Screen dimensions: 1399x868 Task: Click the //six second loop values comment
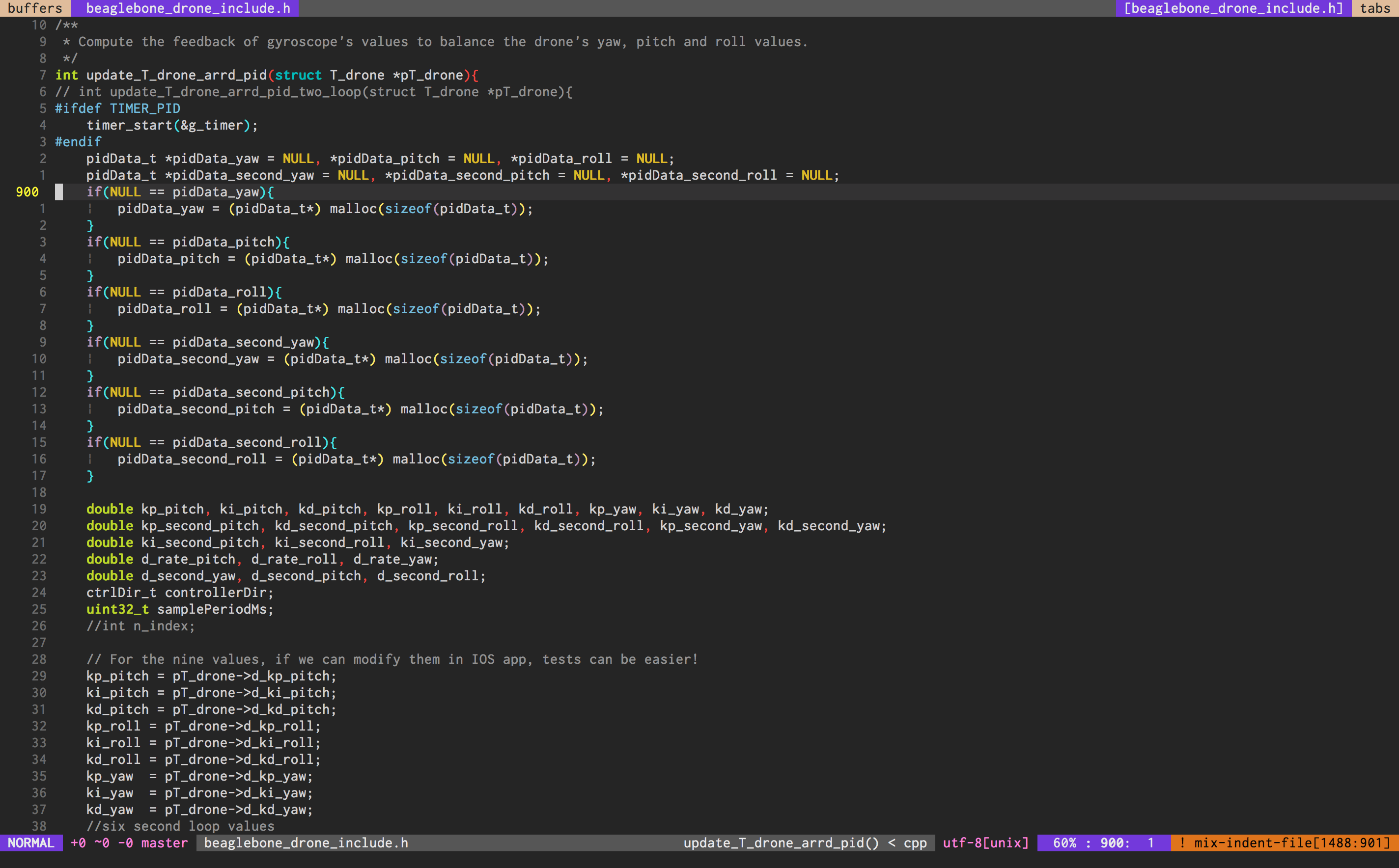click(180, 826)
